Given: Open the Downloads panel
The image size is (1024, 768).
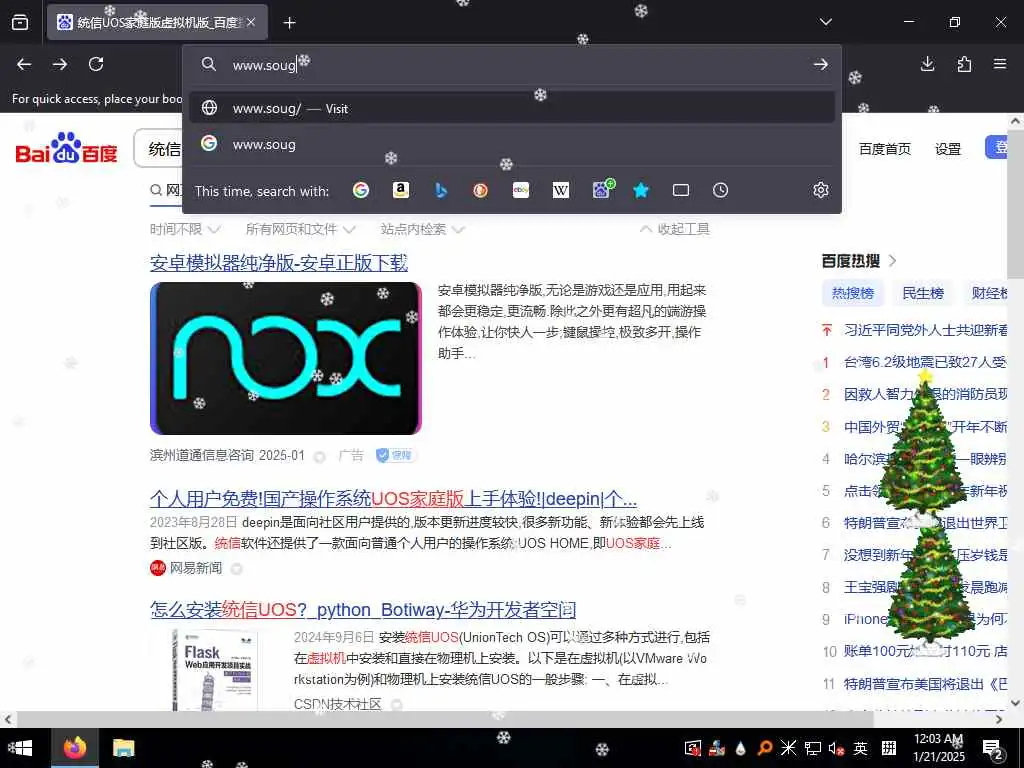Looking at the screenshot, I should tap(927, 64).
